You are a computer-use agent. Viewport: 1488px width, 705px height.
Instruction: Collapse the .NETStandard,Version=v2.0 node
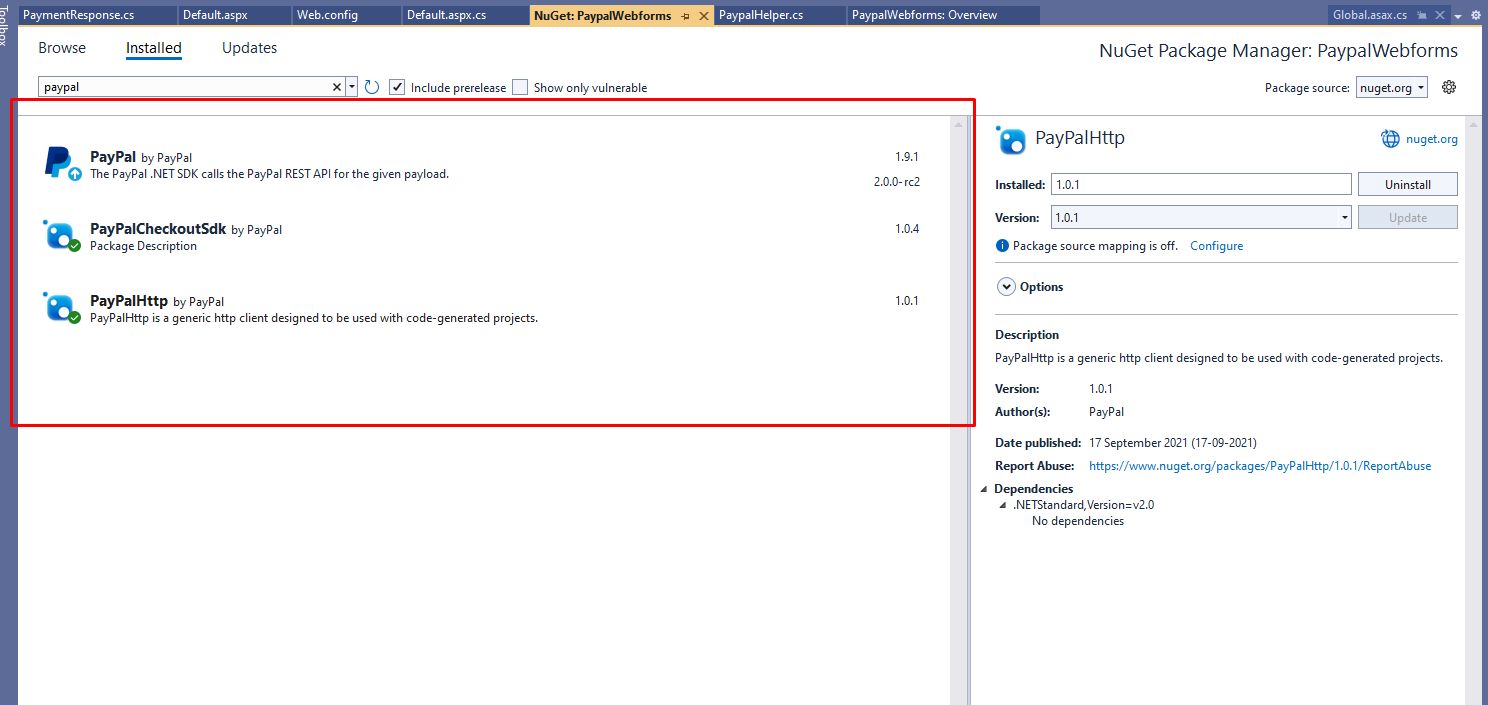point(1003,505)
